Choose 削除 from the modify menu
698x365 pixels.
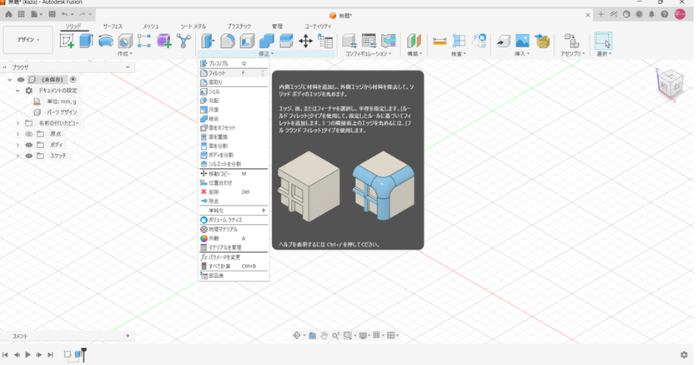coord(234,192)
